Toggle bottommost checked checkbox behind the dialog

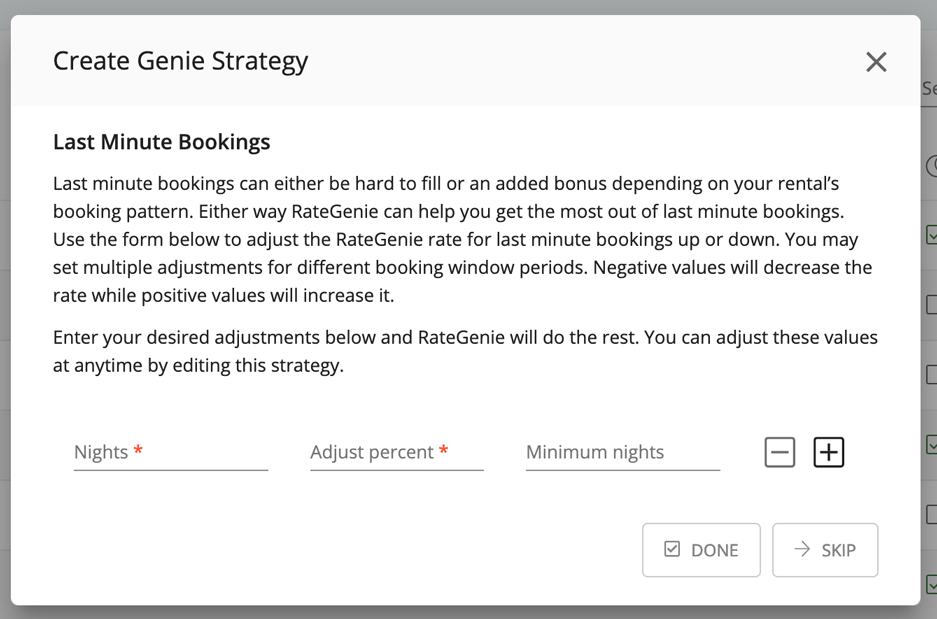pyautogui.click(x=931, y=584)
